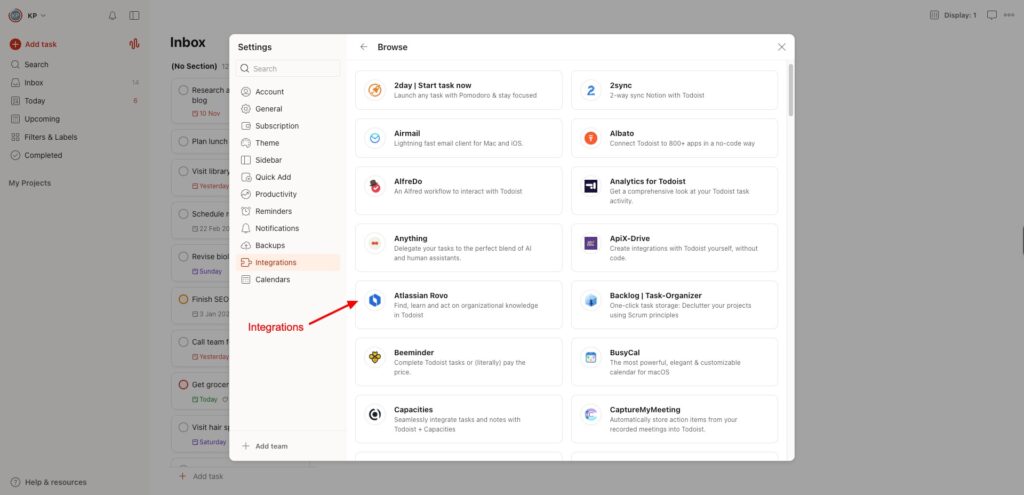Open the Display options button

click(953, 15)
